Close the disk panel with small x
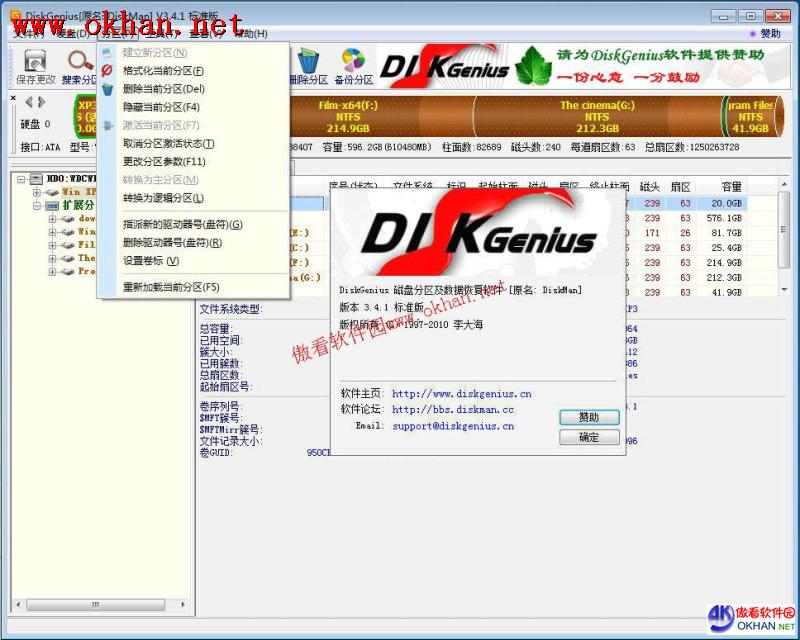Image resolution: width=800 pixels, height=640 pixels. click(13, 97)
